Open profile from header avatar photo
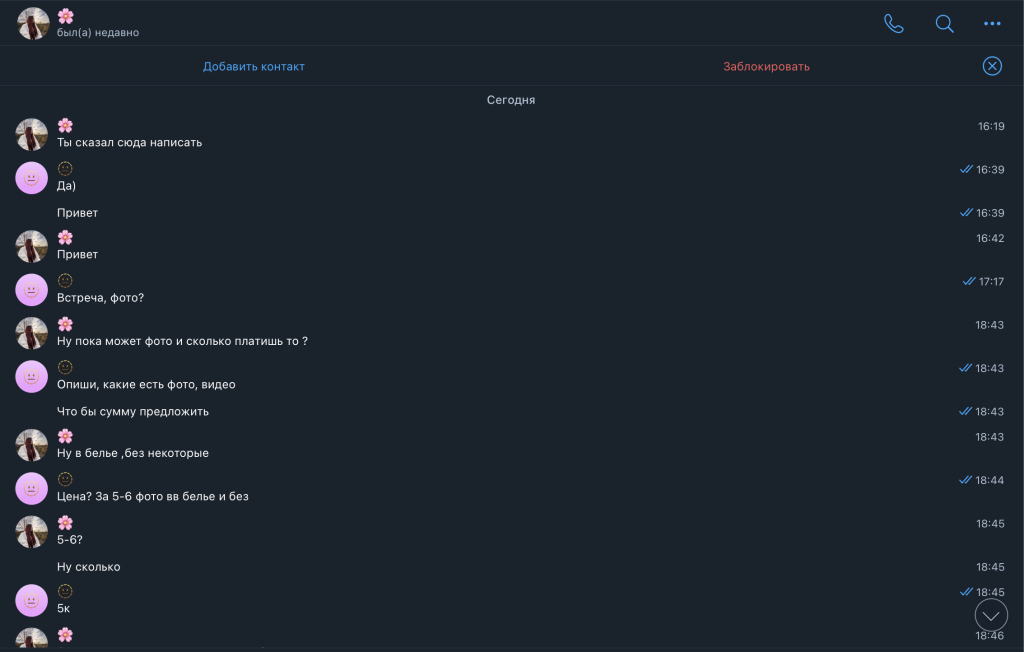Screen dimensions: 1024x652 point(33,23)
